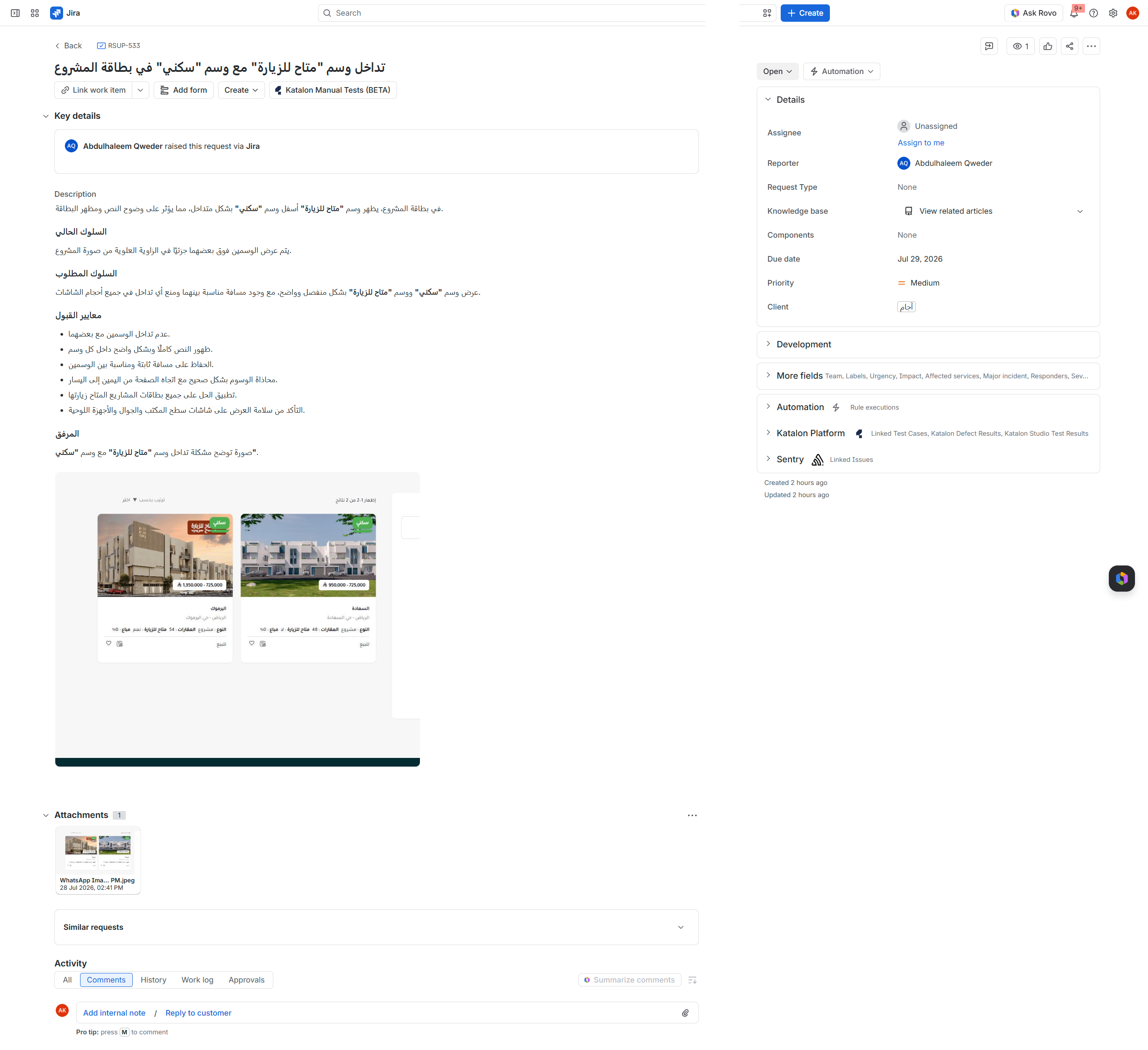Switch to the All activity tab
The width and height of the screenshot is (1148, 1050).
[67, 980]
